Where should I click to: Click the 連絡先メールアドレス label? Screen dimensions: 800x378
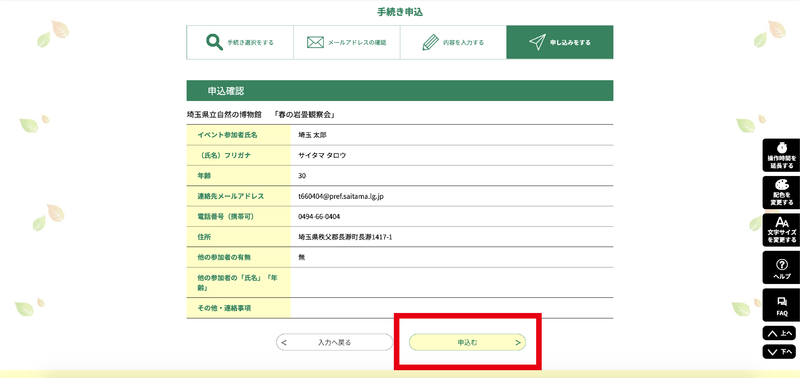[231, 196]
